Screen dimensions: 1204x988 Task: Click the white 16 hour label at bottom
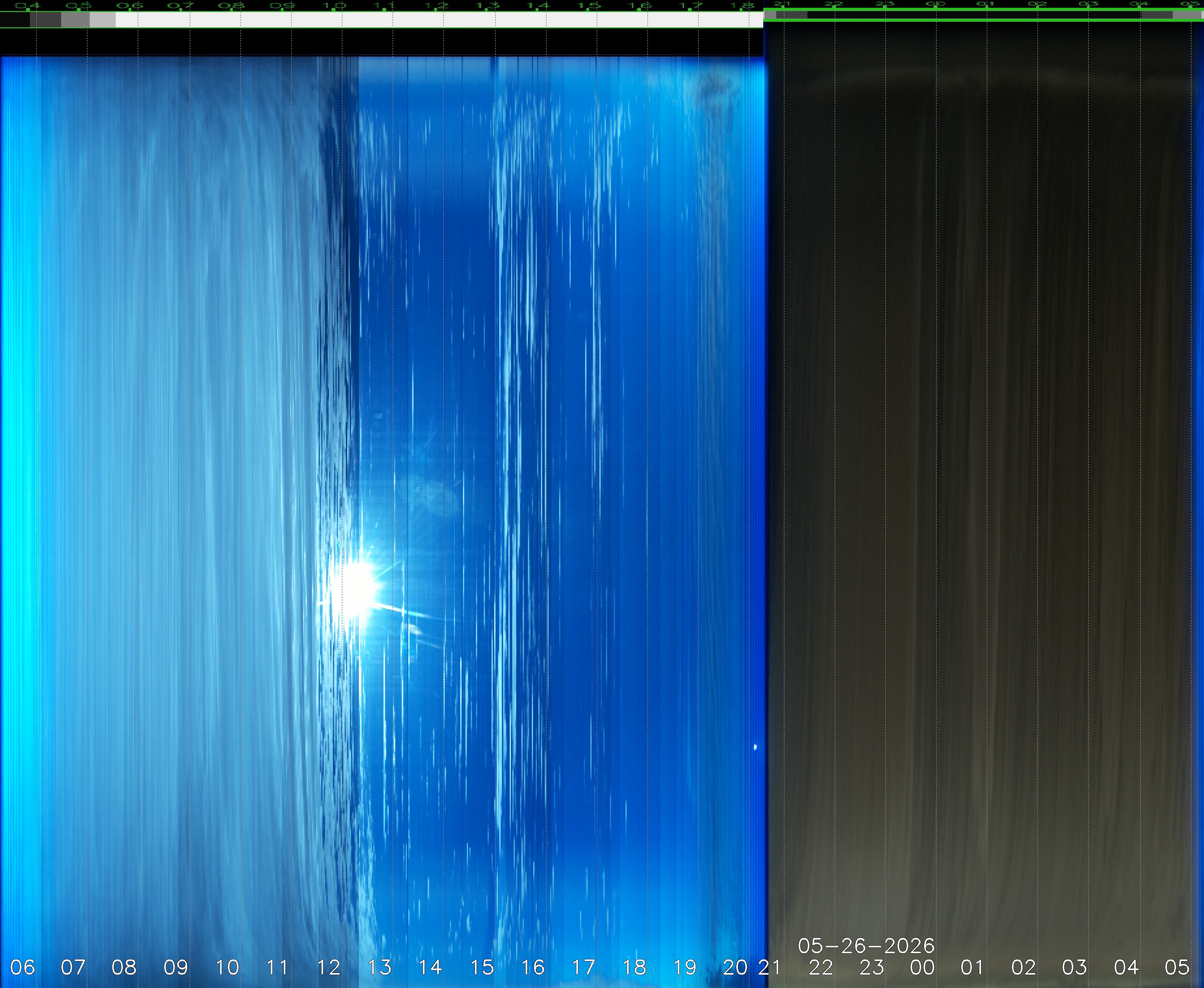pos(533,967)
